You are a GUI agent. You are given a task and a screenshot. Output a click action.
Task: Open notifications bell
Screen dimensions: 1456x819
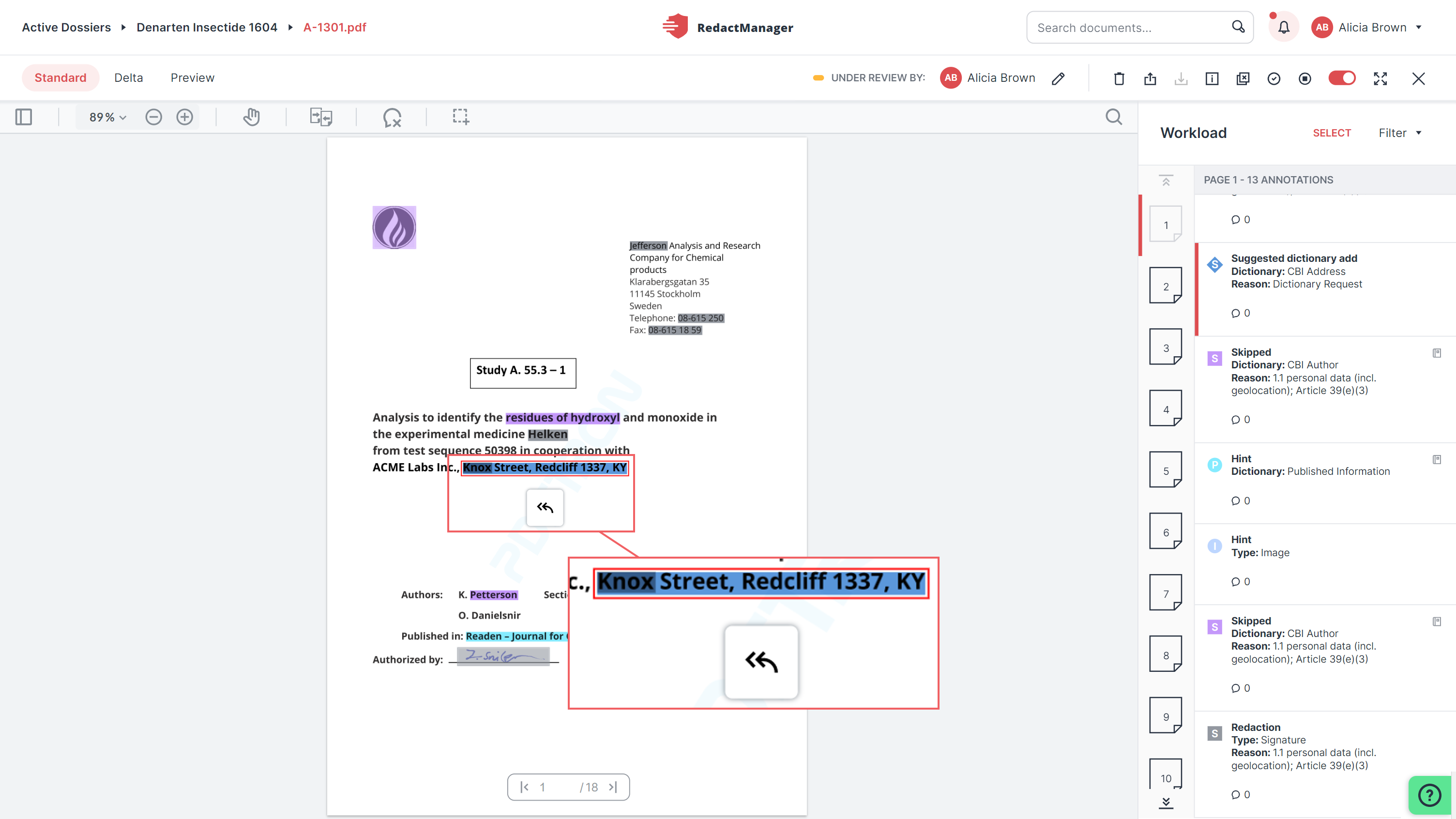click(x=1284, y=27)
